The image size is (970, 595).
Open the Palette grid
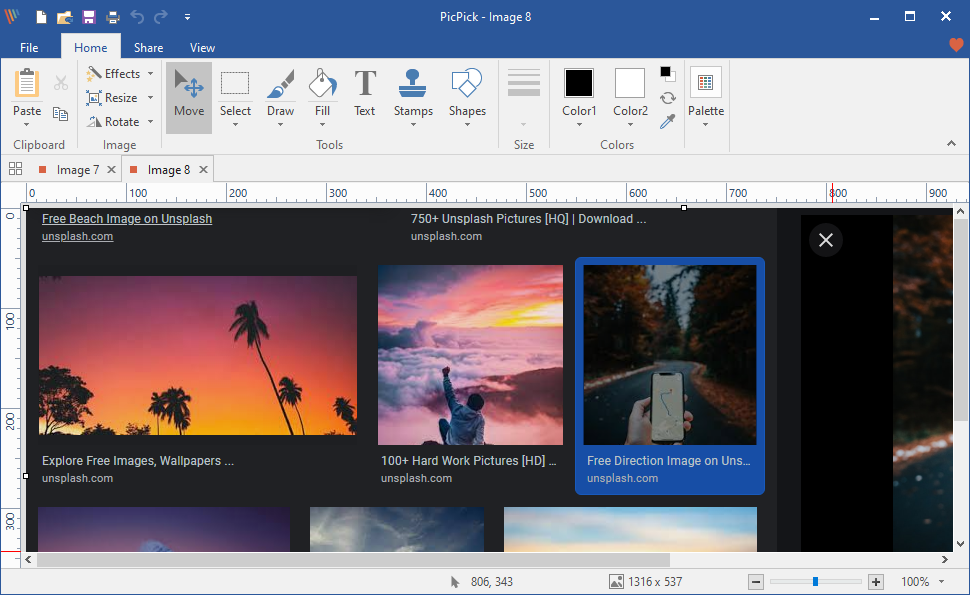pos(705,83)
